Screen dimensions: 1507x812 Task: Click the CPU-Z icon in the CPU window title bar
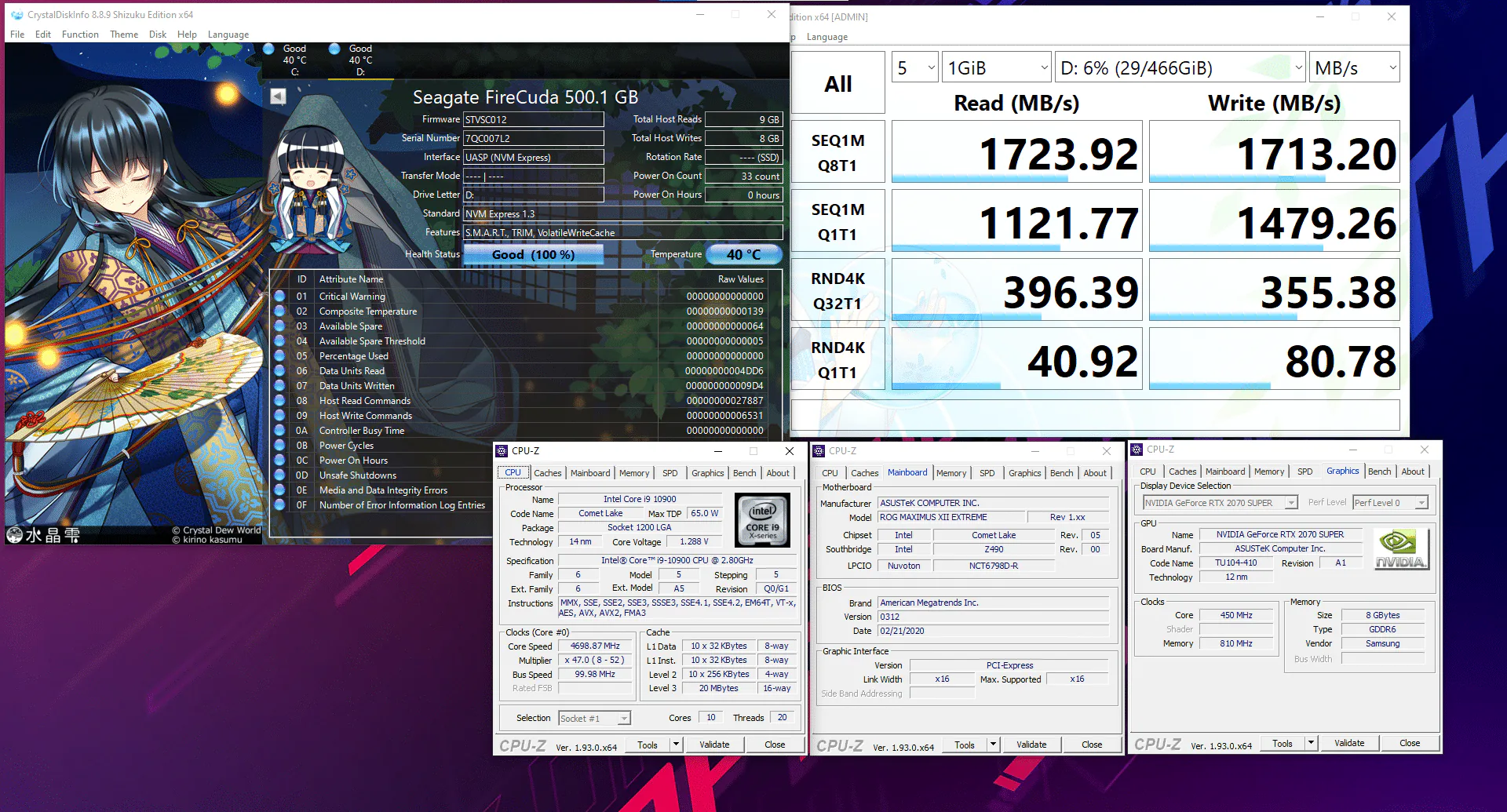click(x=502, y=451)
